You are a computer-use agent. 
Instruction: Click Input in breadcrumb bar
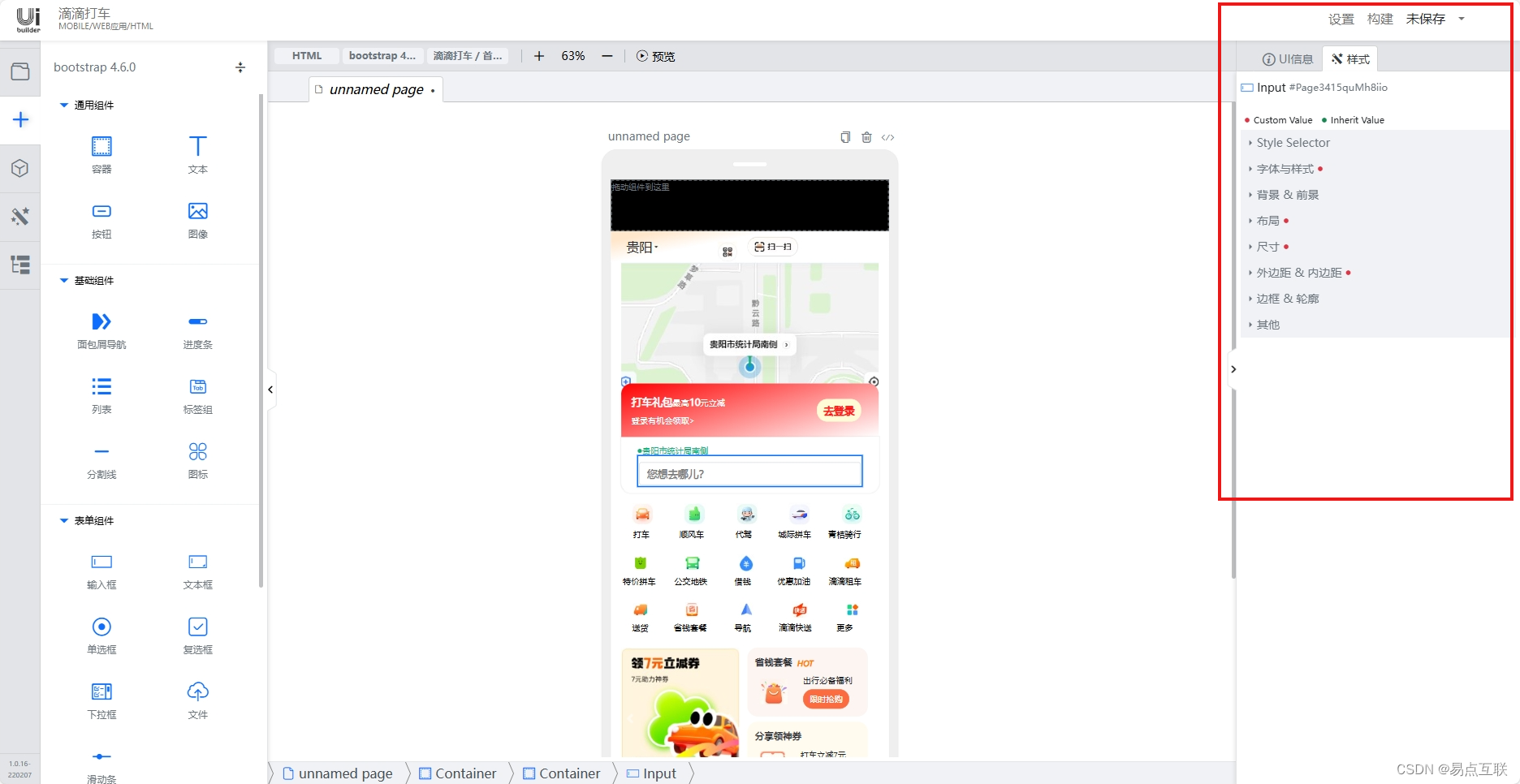[x=652, y=773]
